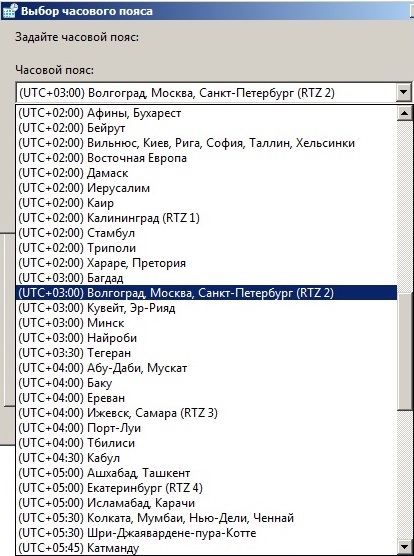Click the calendar icon in the title bar
This screenshot has height=556, width=414.
click(x=10, y=11)
